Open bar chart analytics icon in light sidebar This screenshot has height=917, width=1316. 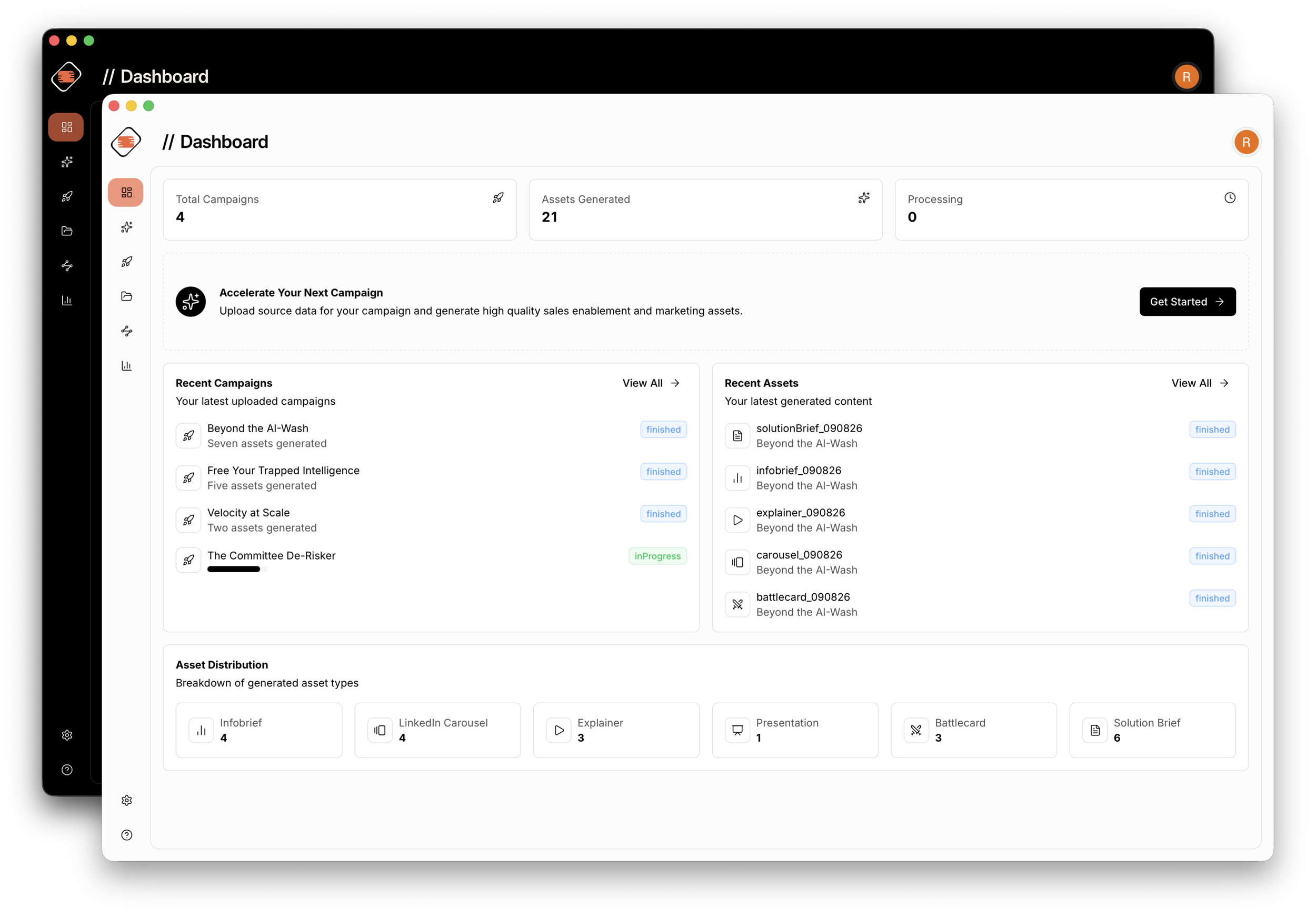tap(127, 366)
